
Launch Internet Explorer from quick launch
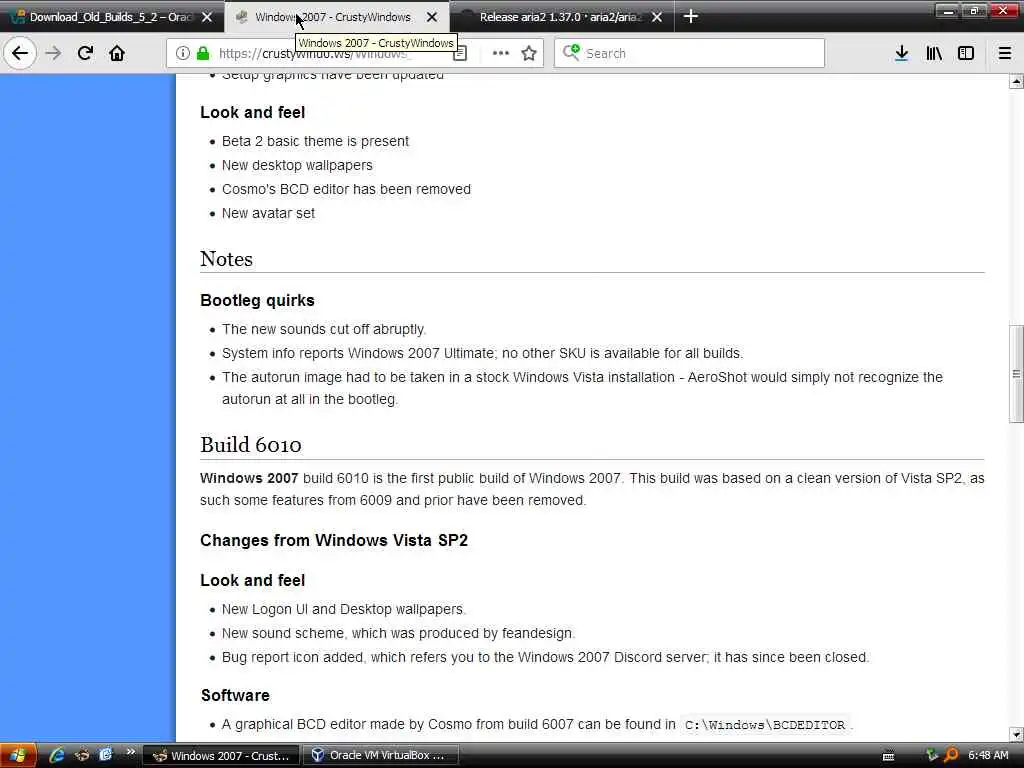57,755
